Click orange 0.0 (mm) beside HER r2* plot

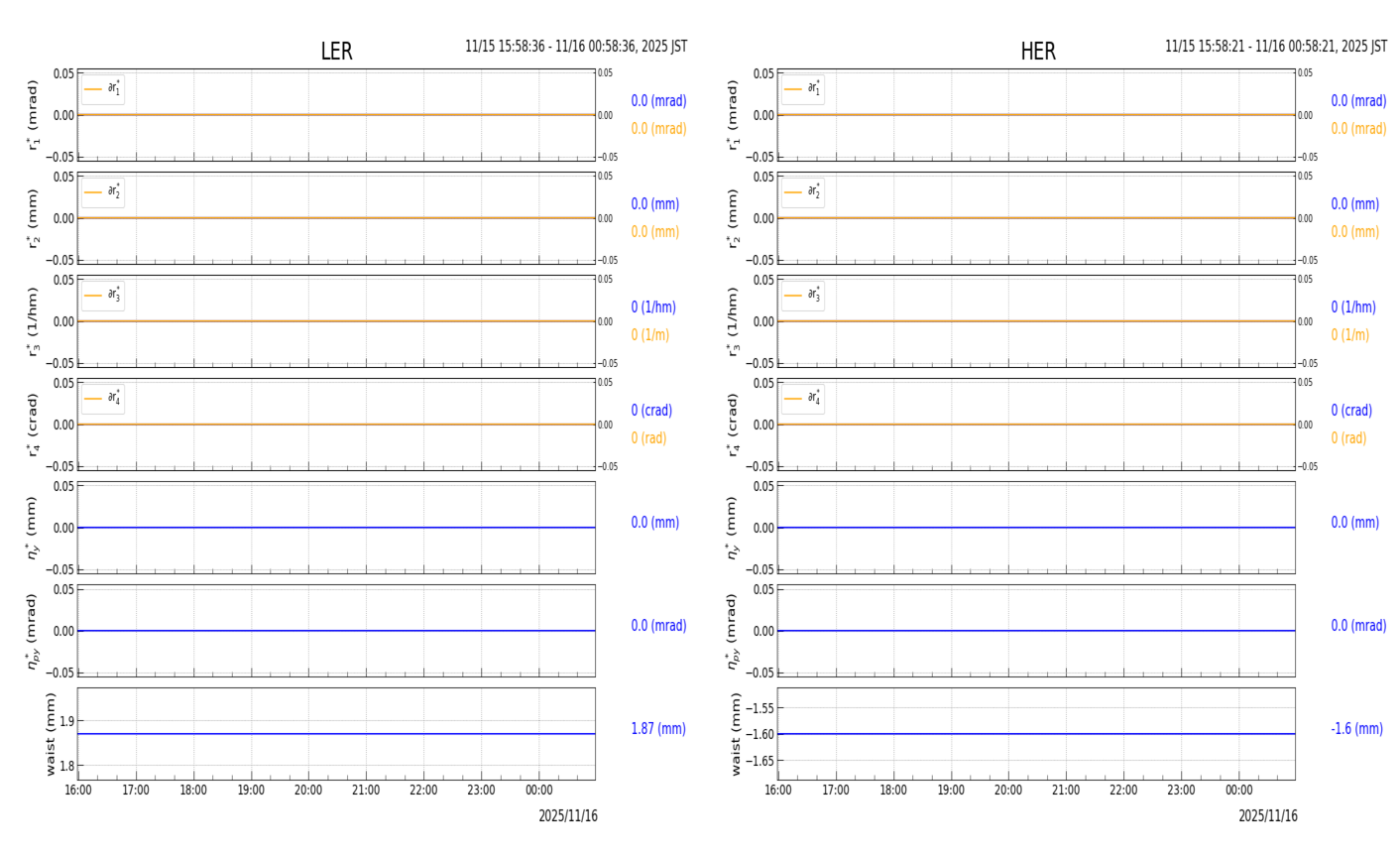tap(1354, 232)
